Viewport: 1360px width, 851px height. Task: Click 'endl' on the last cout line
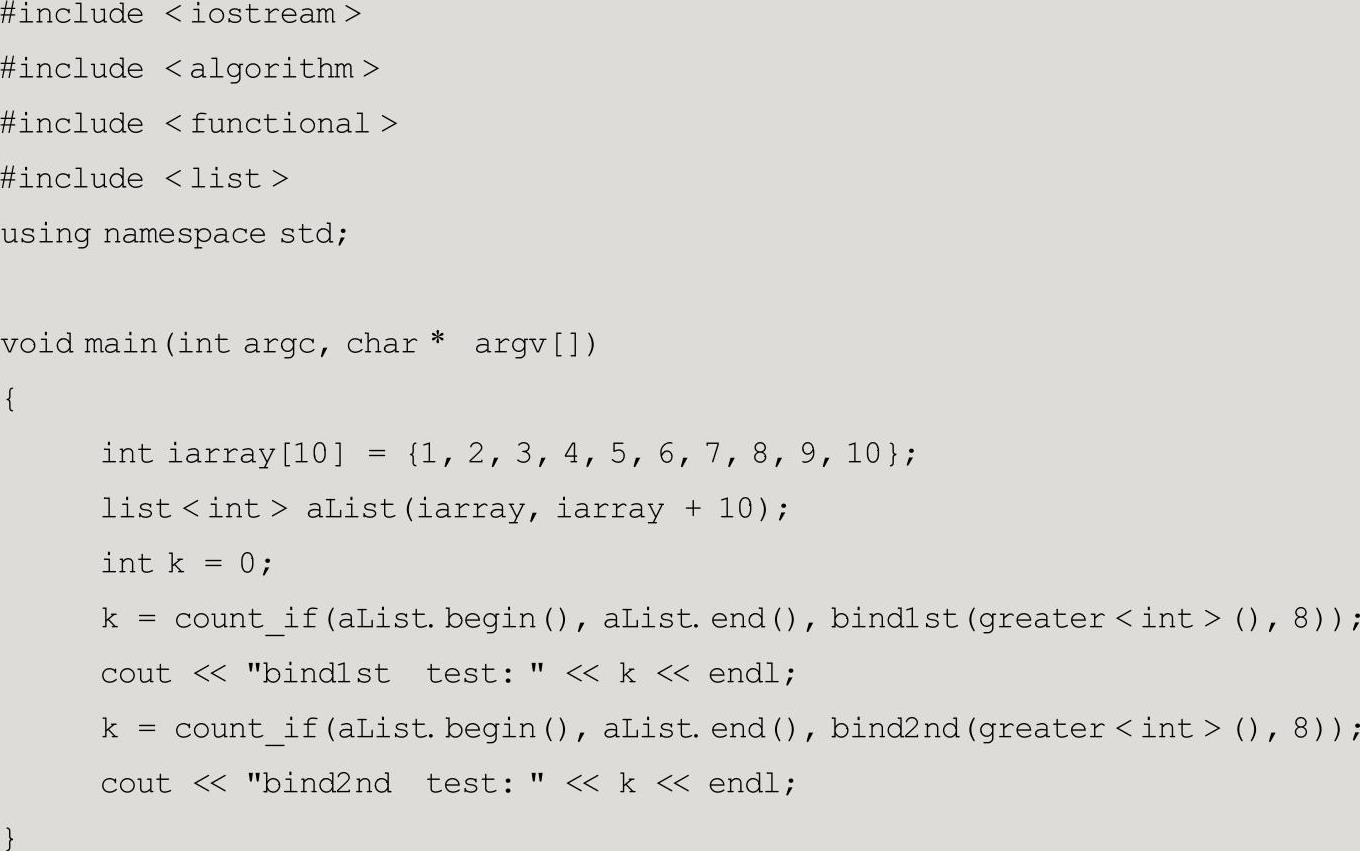[750, 784]
